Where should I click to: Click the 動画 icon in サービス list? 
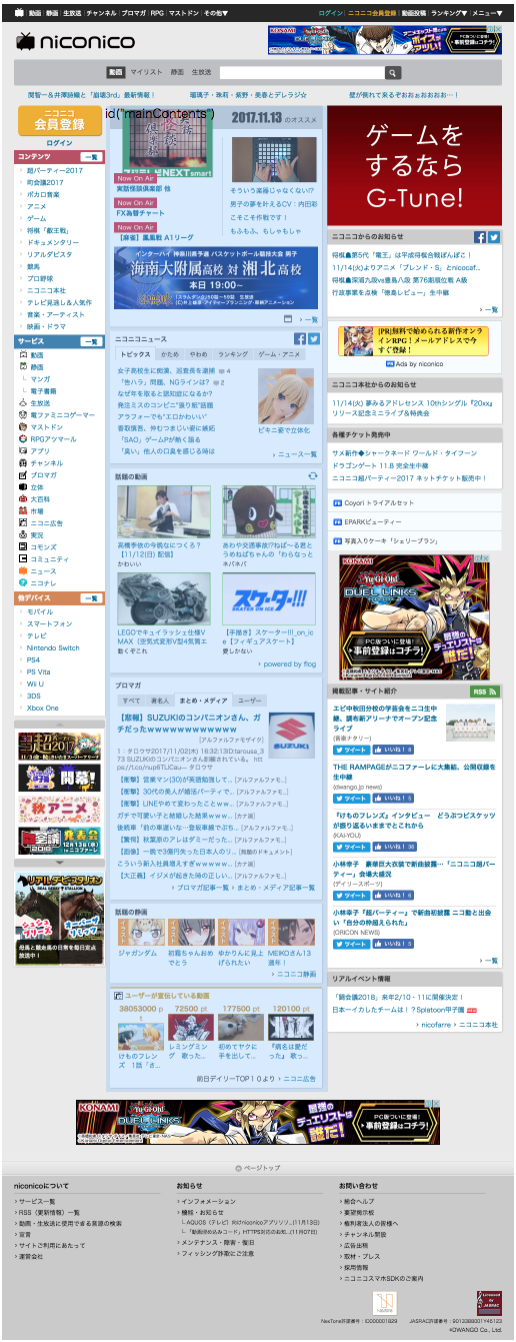point(21,355)
